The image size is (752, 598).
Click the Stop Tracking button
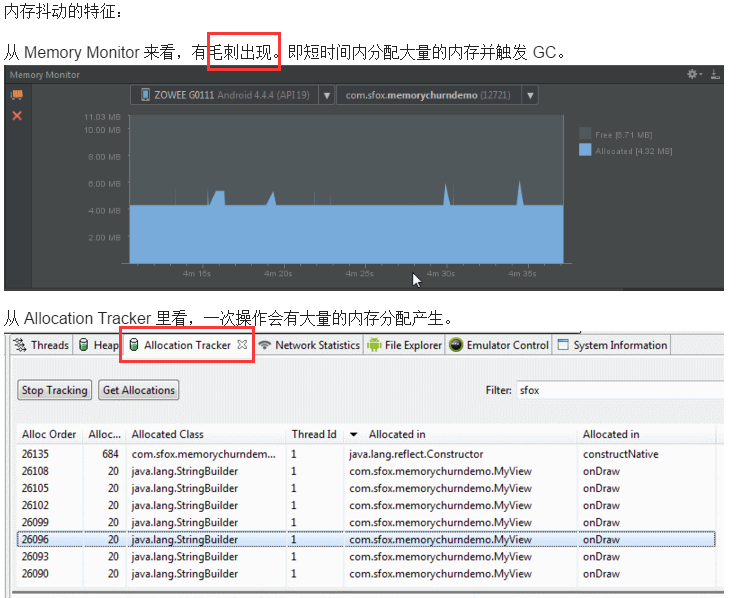coord(55,390)
